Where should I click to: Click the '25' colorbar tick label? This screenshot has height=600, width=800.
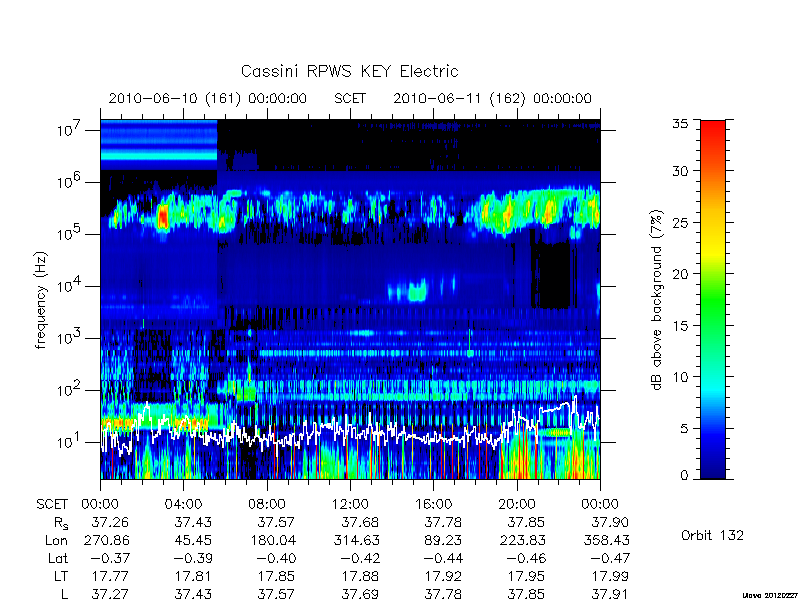[680, 222]
